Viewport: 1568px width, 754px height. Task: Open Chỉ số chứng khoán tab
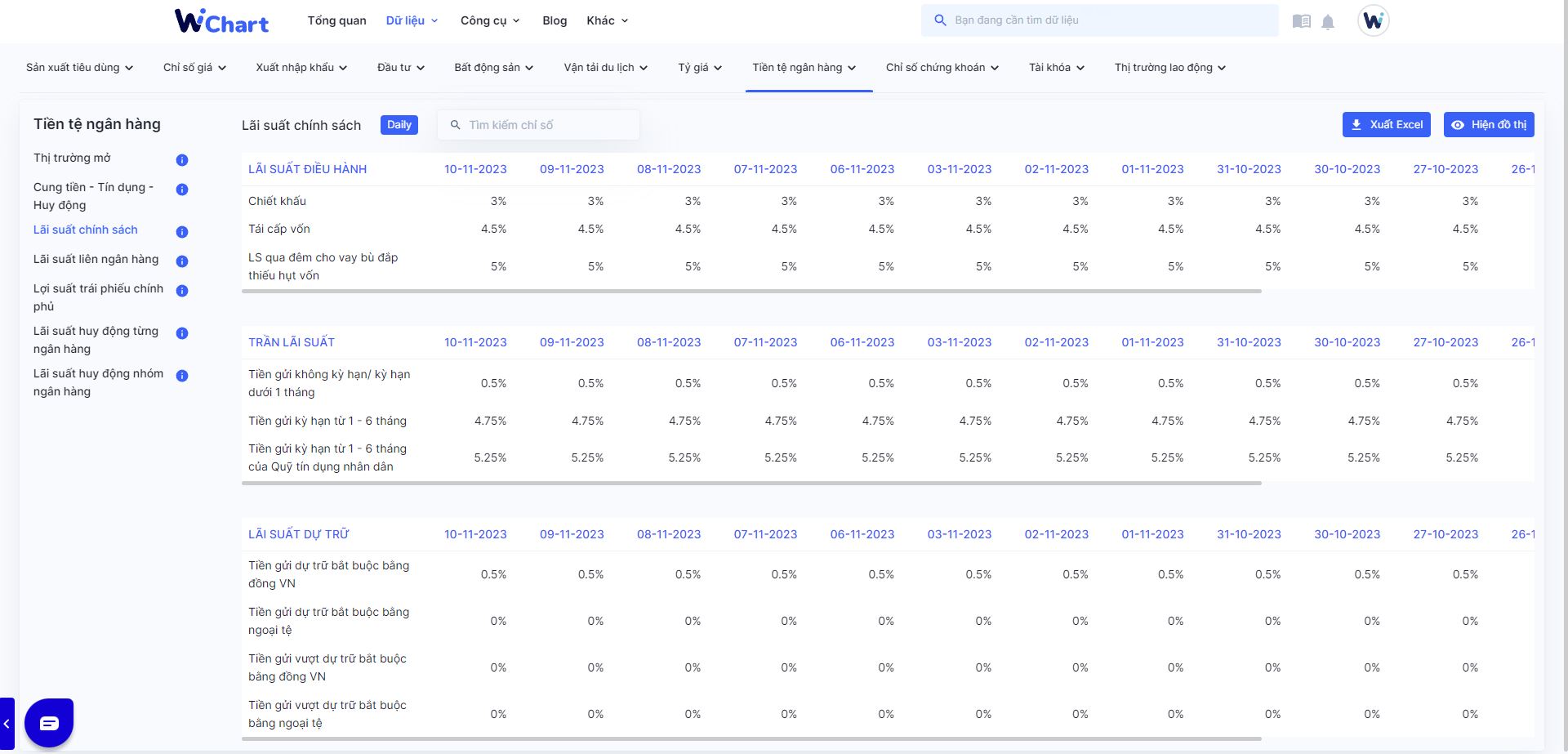pyautogui.click(x=942, y=68)
